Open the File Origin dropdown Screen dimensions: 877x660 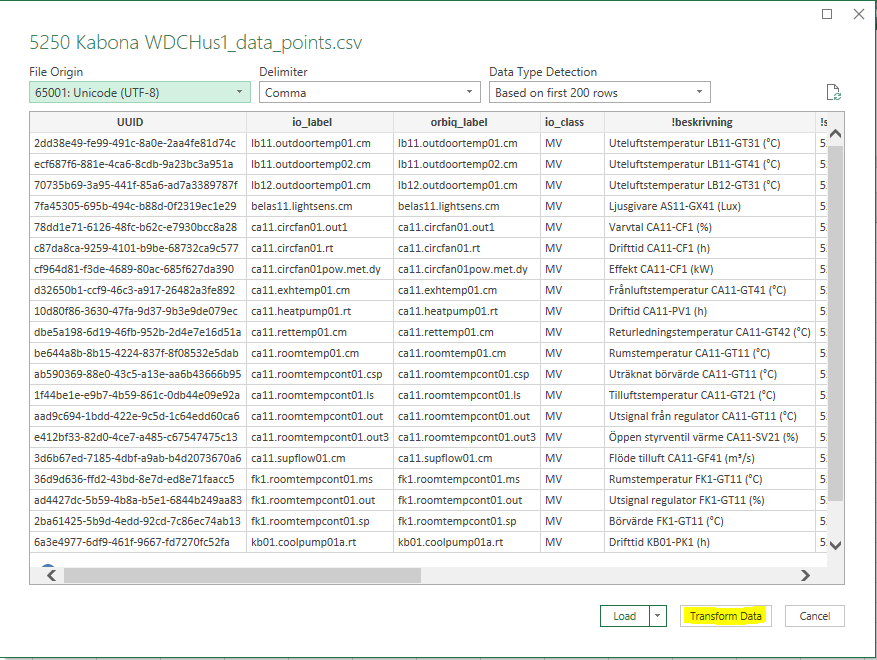coord(140,92)
